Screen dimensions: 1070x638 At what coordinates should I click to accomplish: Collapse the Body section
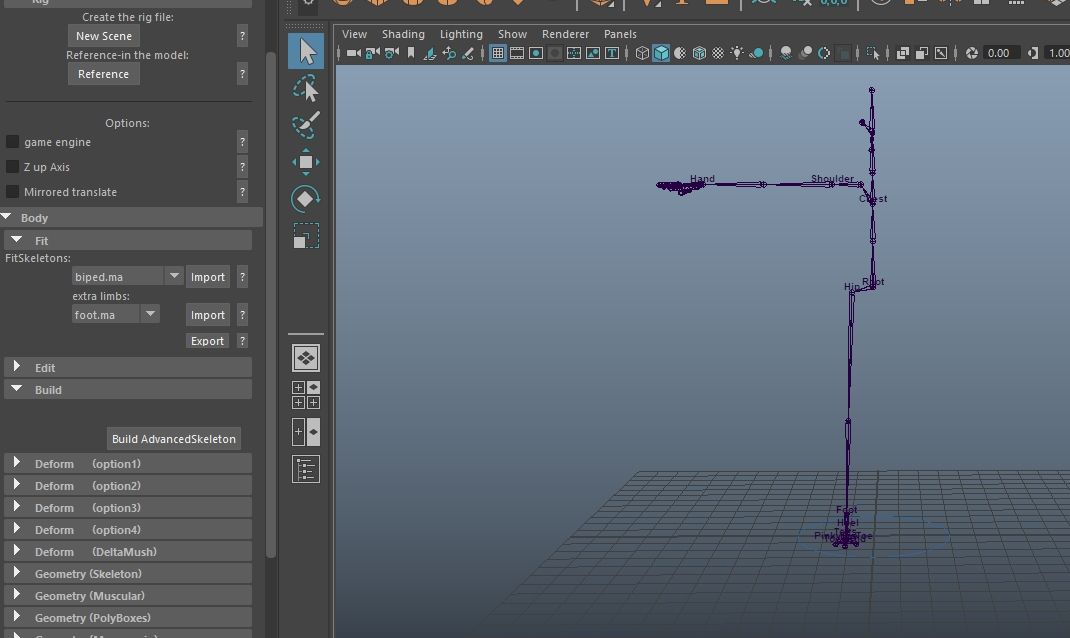point(7,217)
